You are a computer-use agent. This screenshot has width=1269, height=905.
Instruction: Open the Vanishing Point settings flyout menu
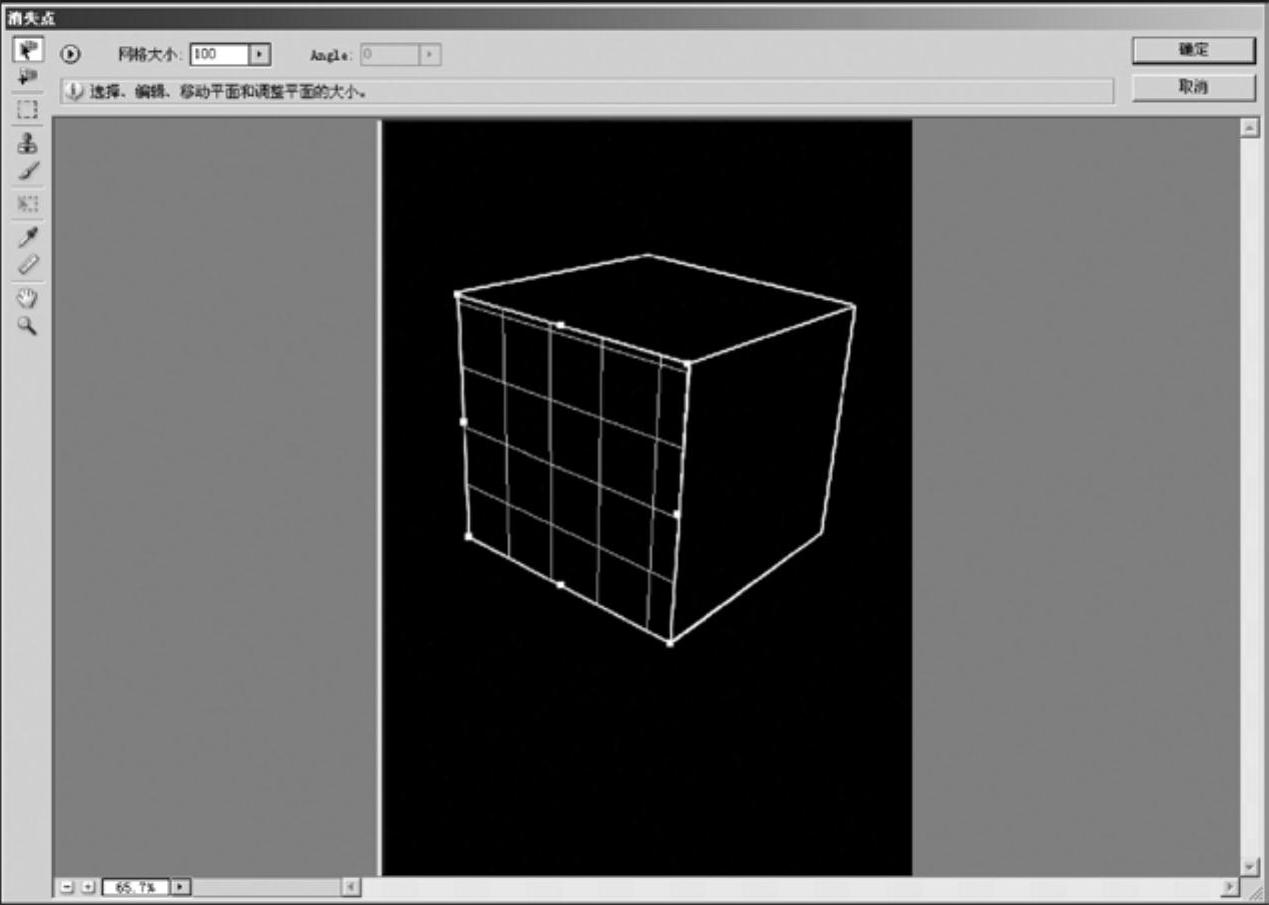(x=72, y=54)
